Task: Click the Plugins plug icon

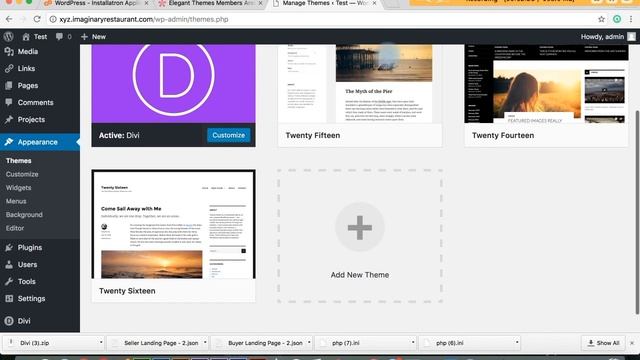Action: [9, 247]
